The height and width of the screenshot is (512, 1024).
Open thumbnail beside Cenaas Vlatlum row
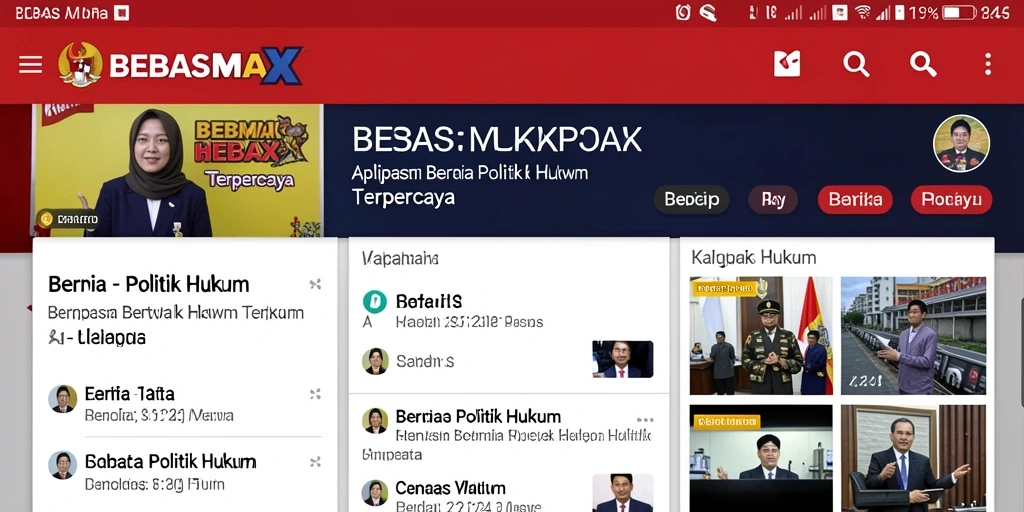623,493
